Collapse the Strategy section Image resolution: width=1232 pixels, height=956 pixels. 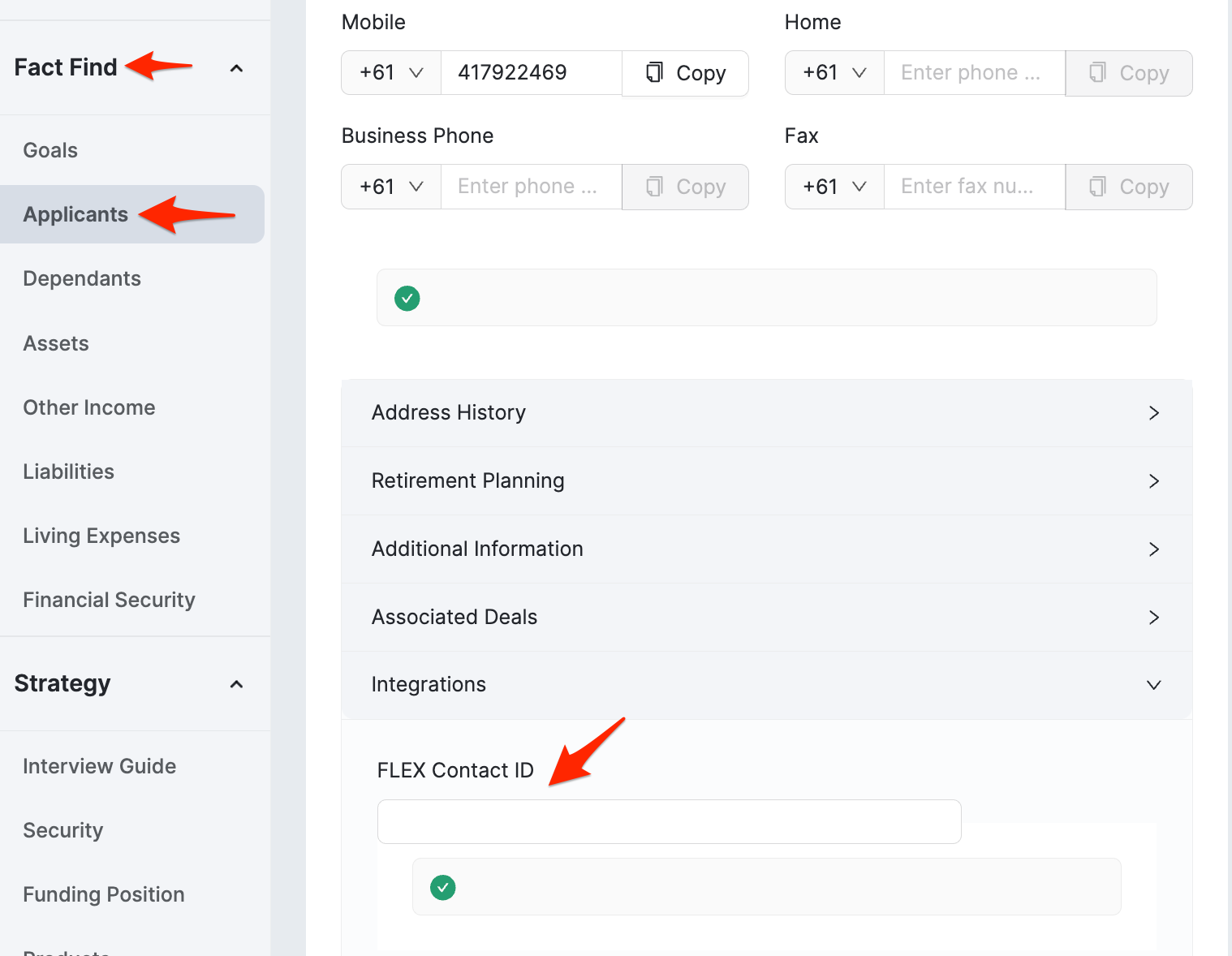[x=235, y=684]
